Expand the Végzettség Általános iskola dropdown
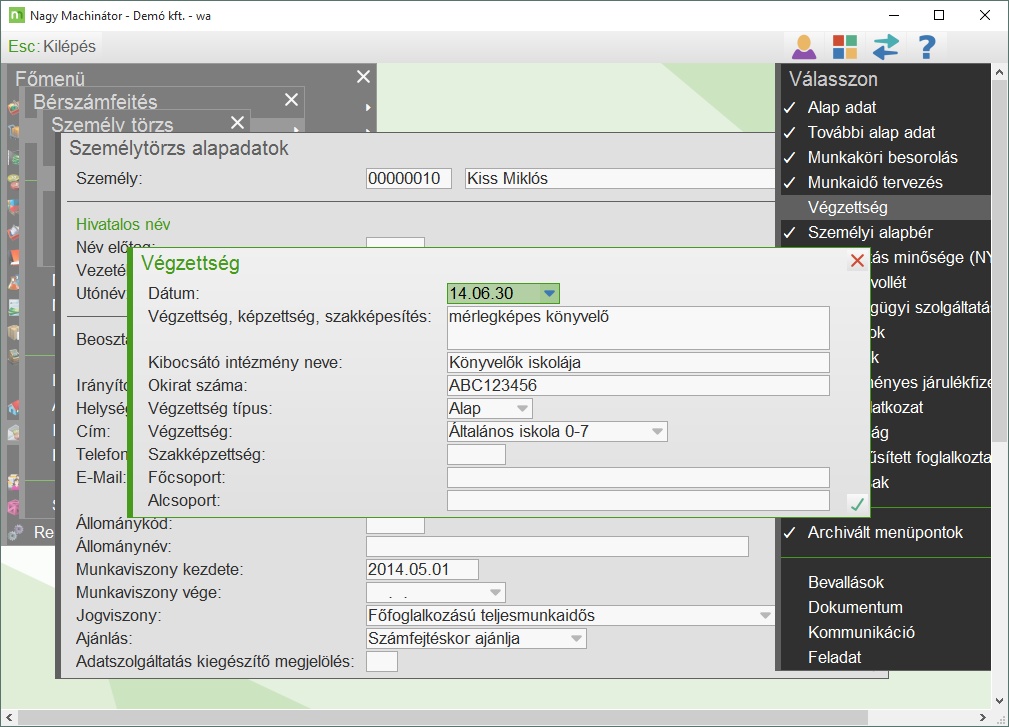 [657, 432]
